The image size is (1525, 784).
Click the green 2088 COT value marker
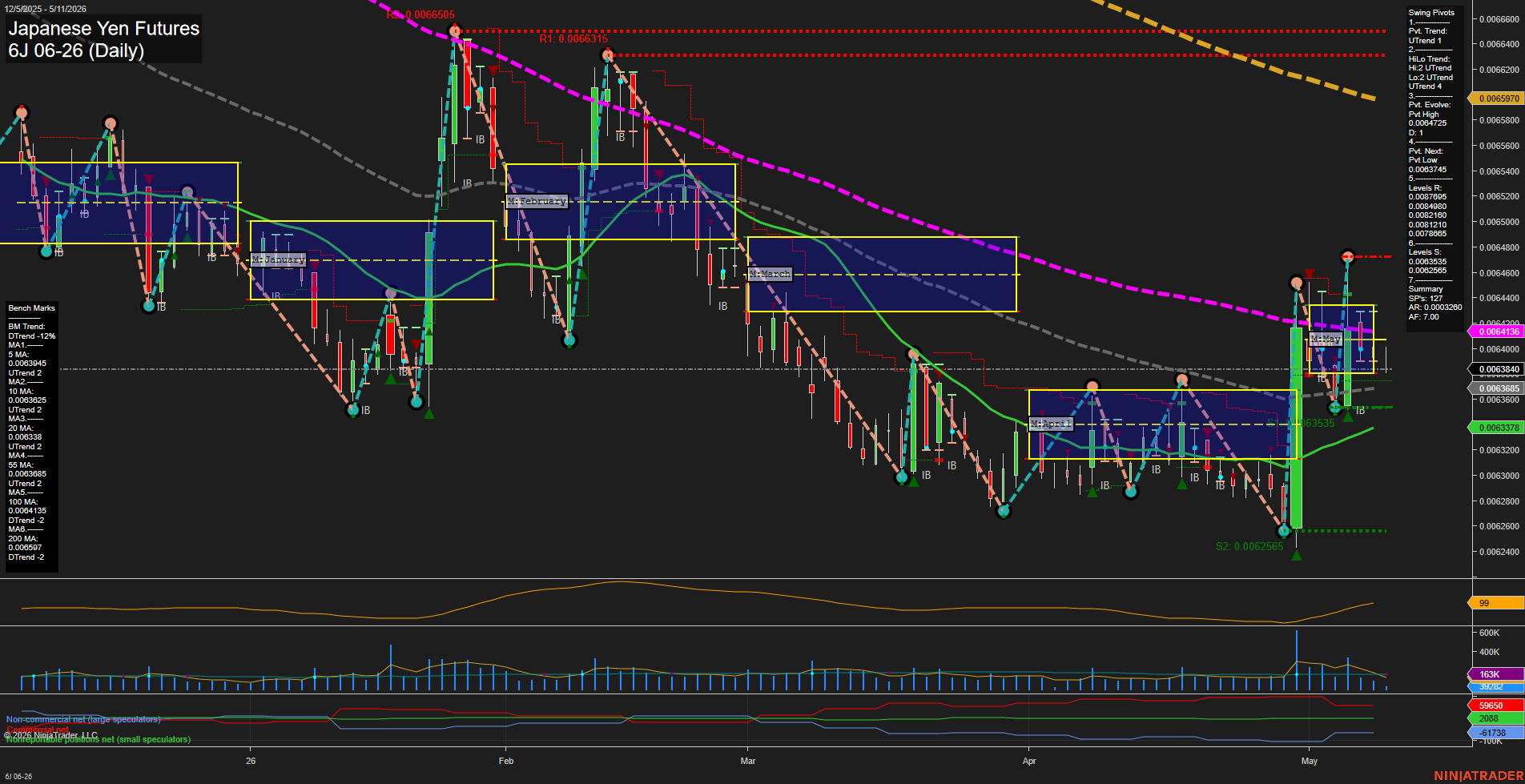[1496, 718]
